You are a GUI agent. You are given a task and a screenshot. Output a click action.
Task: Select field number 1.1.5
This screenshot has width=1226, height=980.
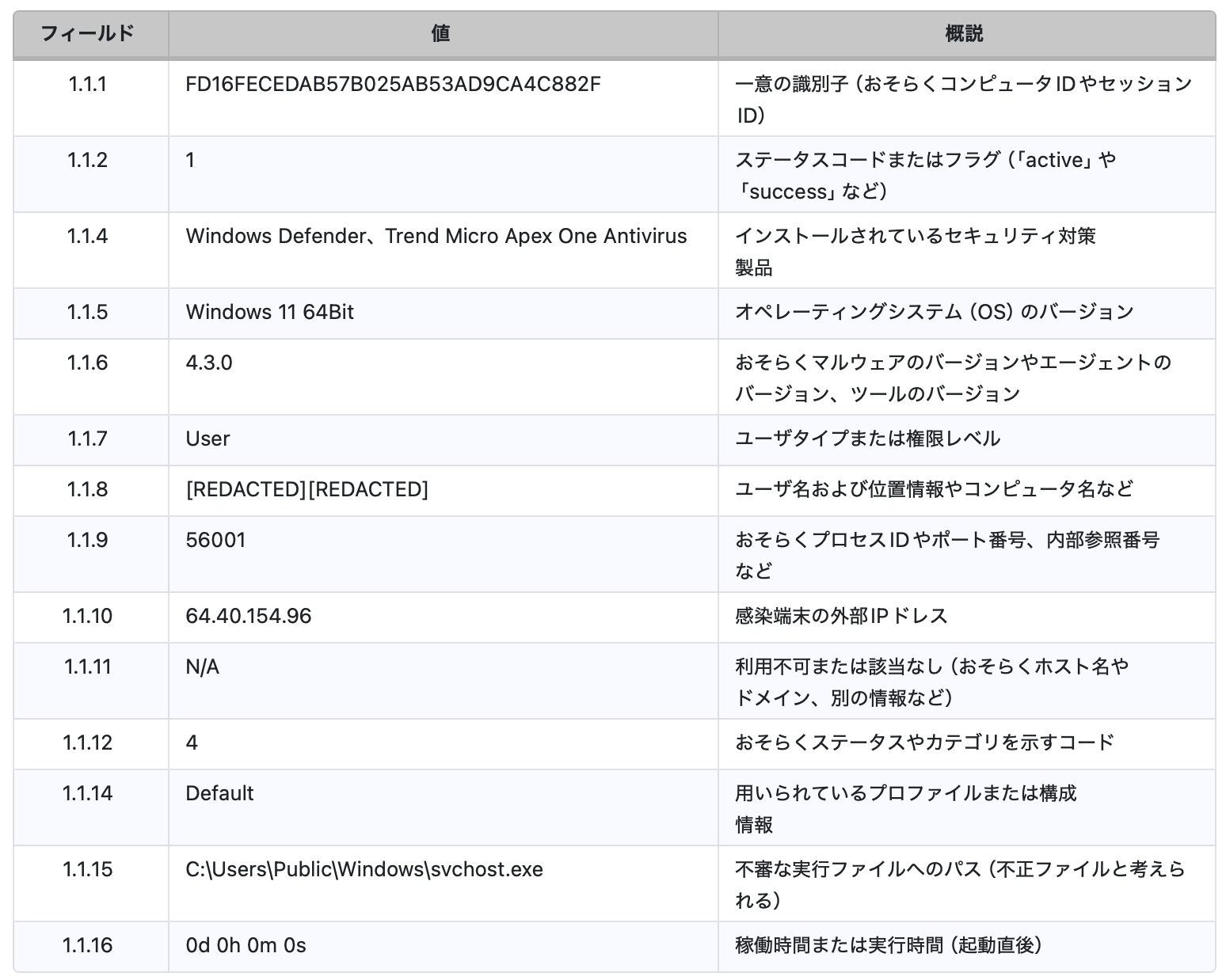(x=87, y=312)
